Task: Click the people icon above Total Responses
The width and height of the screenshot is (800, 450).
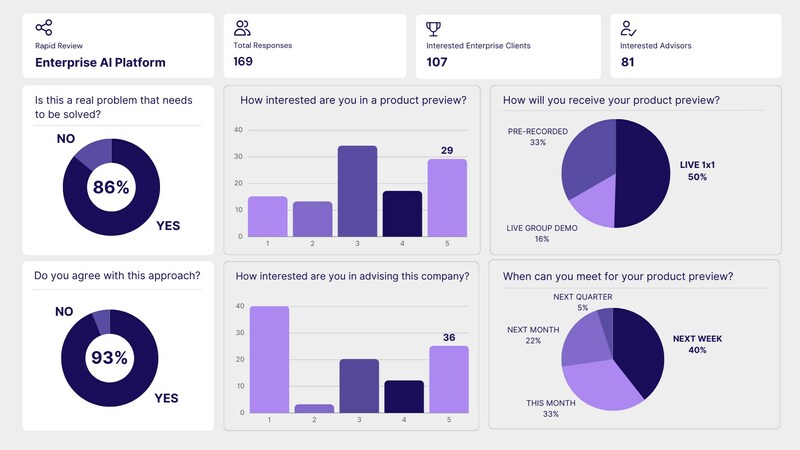Action: pyautogui.click(x=242, y=28)
